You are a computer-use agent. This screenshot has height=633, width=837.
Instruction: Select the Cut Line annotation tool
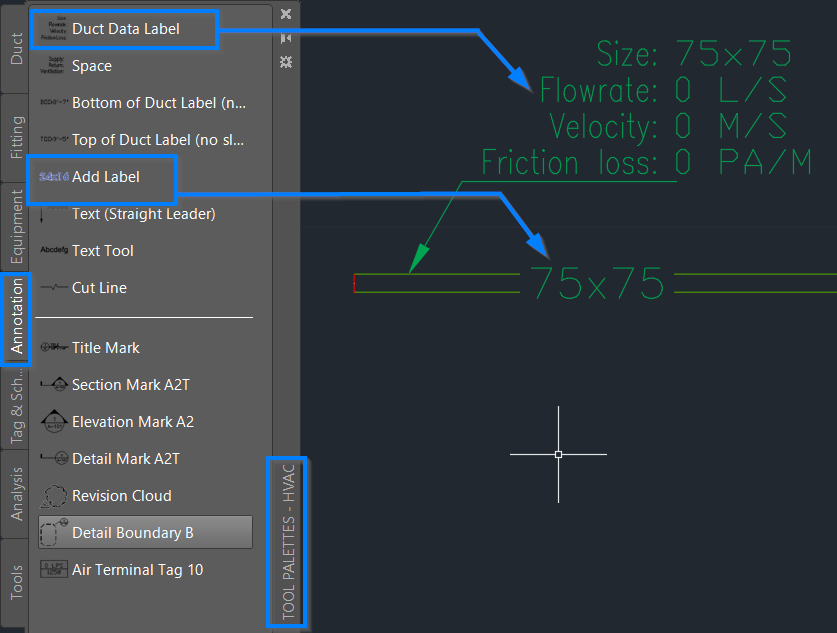(100, 288)
